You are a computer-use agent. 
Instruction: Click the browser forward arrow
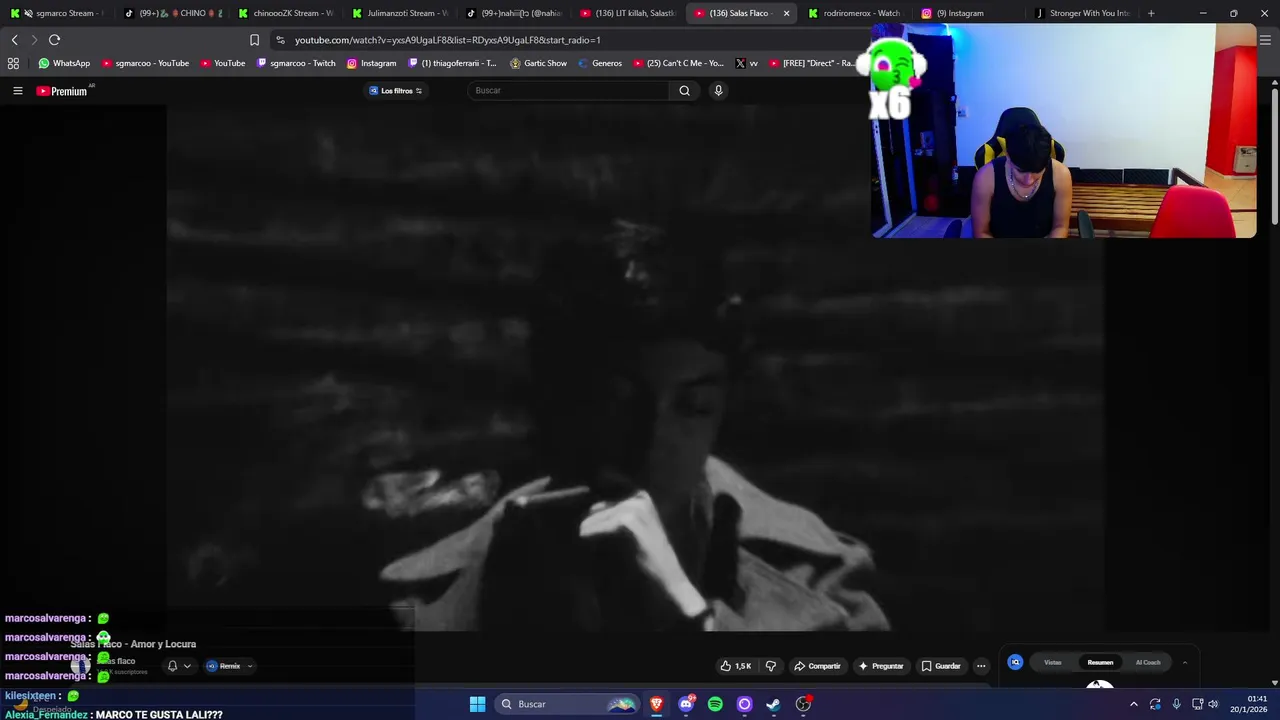pyautogui.click(x=34, y=40)
